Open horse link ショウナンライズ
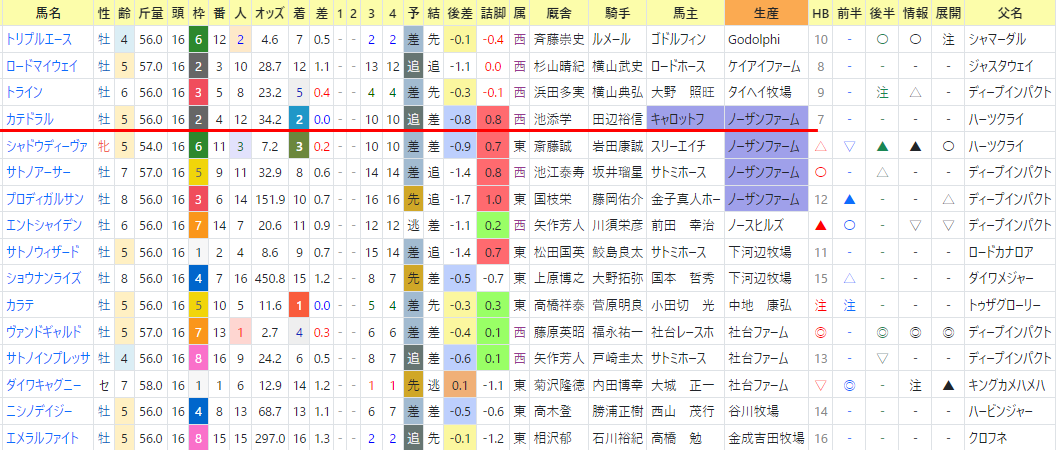This screenshot has height=450, width=1056. point(43,278)
